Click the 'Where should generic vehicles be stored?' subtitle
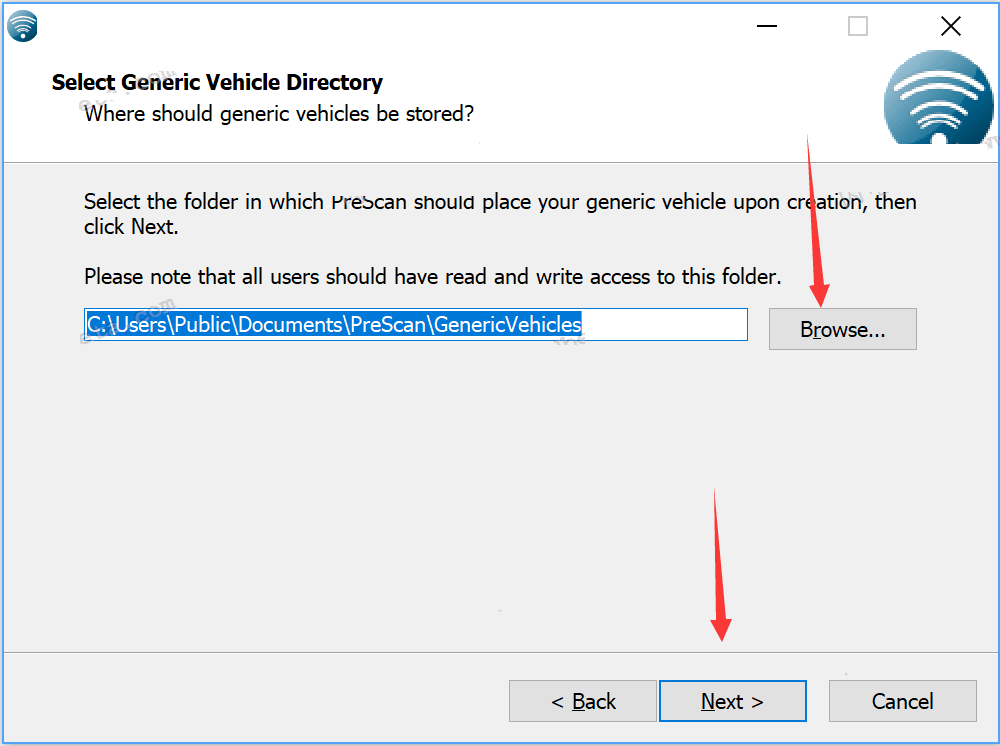Viewport: 1000px width, 746px height. (279, 114)
